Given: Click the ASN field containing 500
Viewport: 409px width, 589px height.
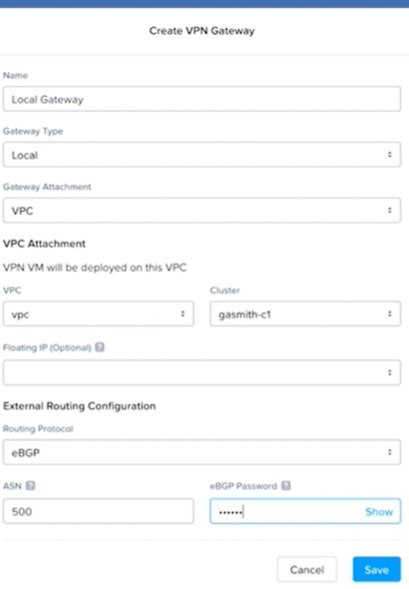Looking at the screenshot, I should pyautogui.click(x=98, y=511).
